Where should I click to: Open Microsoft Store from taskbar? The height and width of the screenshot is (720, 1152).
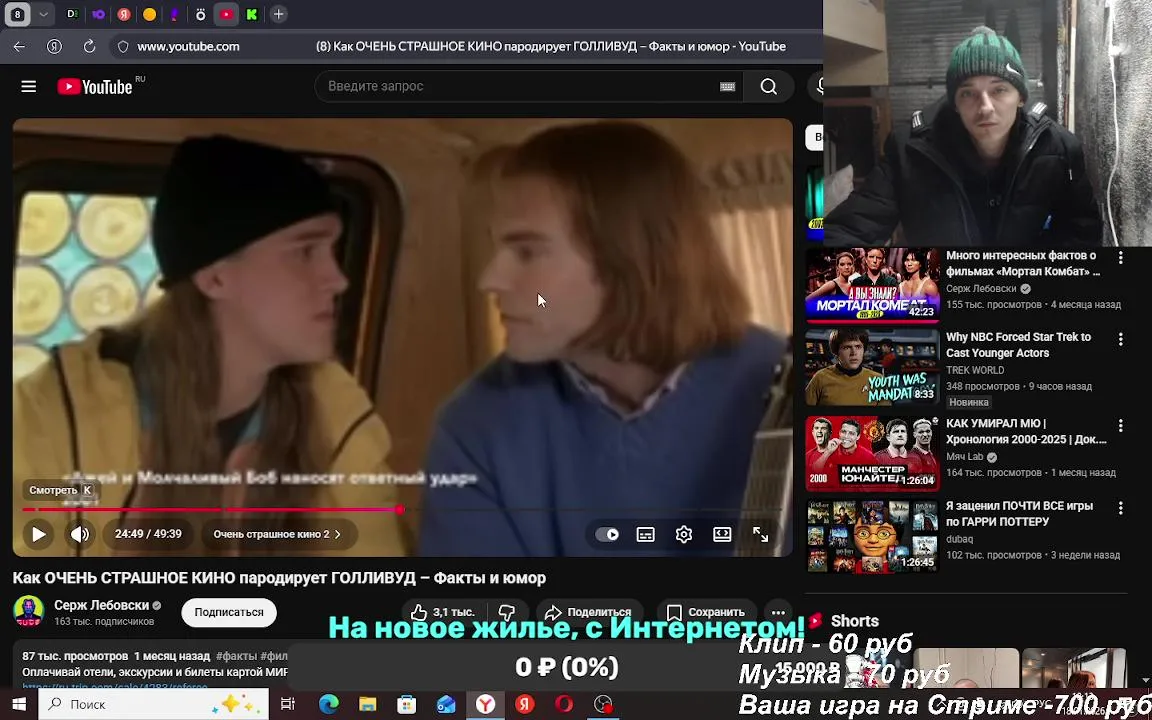click(x=406, y=705)
